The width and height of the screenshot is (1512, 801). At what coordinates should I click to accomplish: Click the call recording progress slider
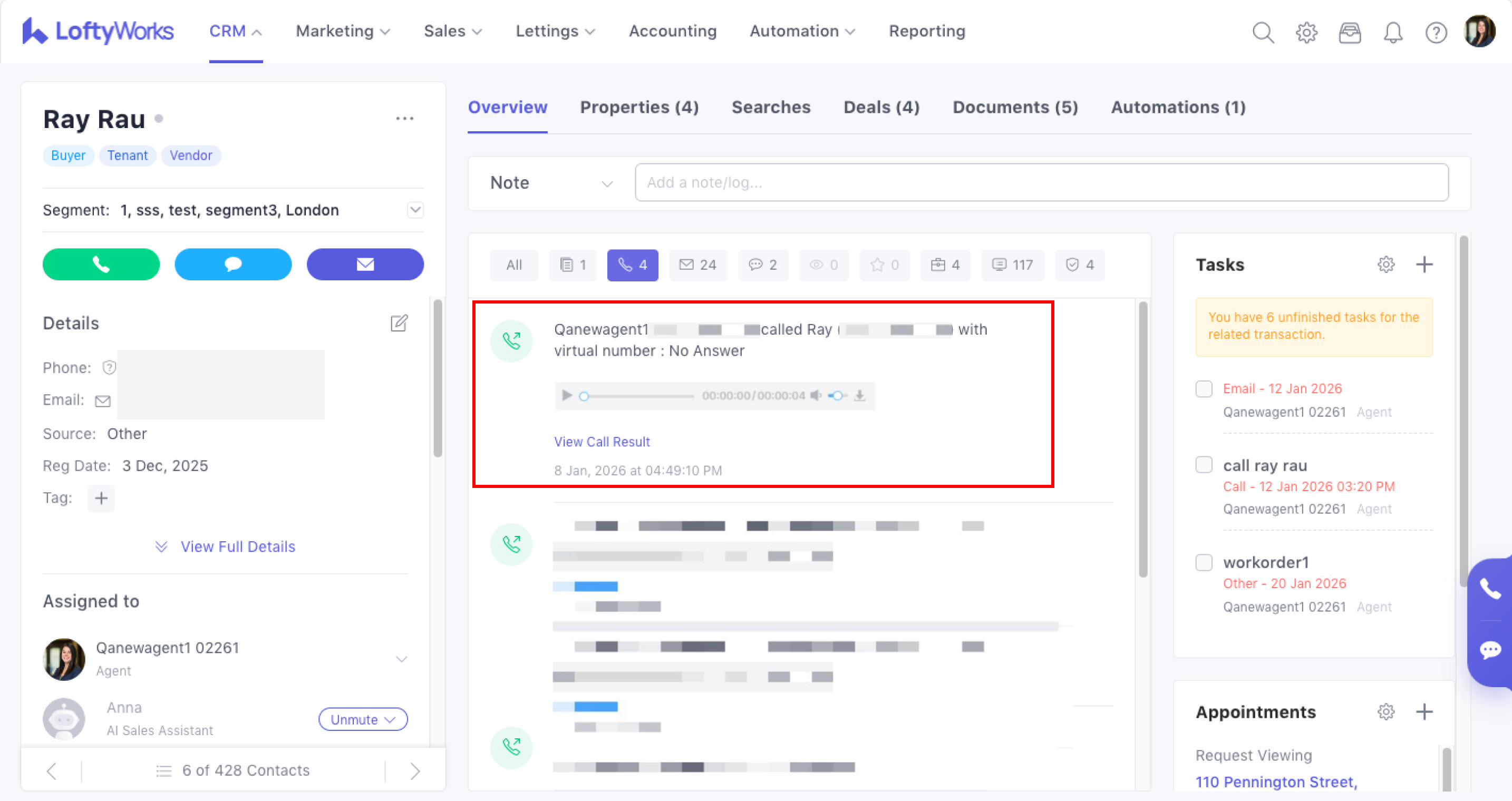(x=638, y=396)
